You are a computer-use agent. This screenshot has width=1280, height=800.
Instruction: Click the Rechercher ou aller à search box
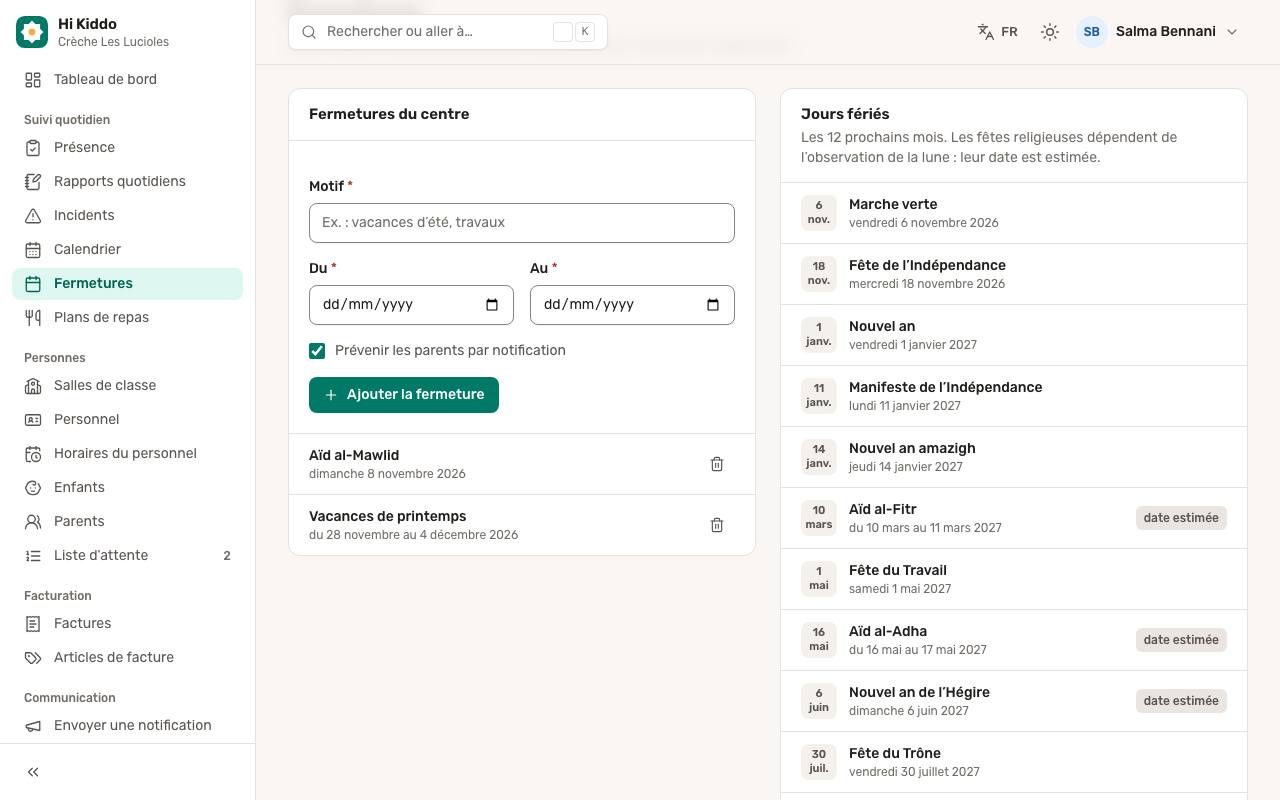tap(448, 32)
